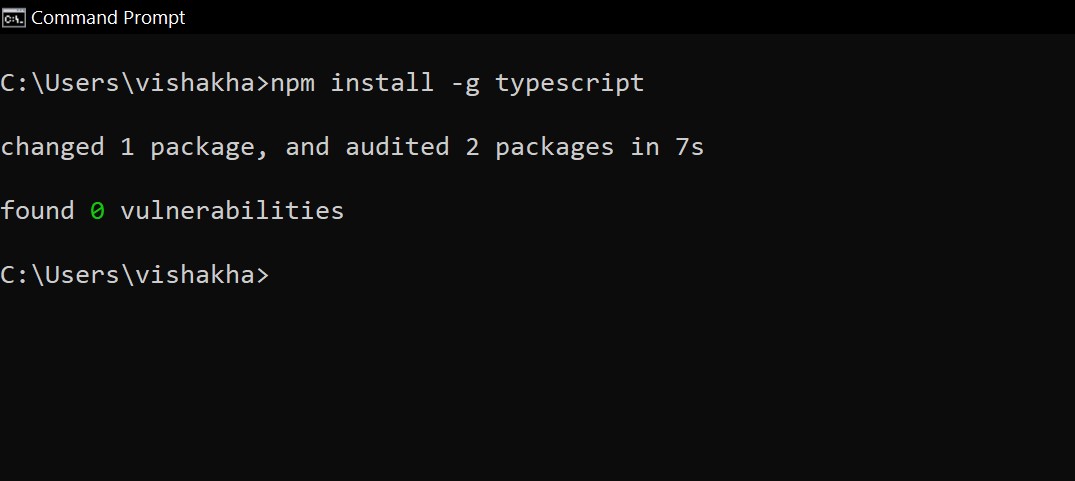Click the word "npm" in the command
Screen dimensions: 1075x481
click(x=293, y=83)
